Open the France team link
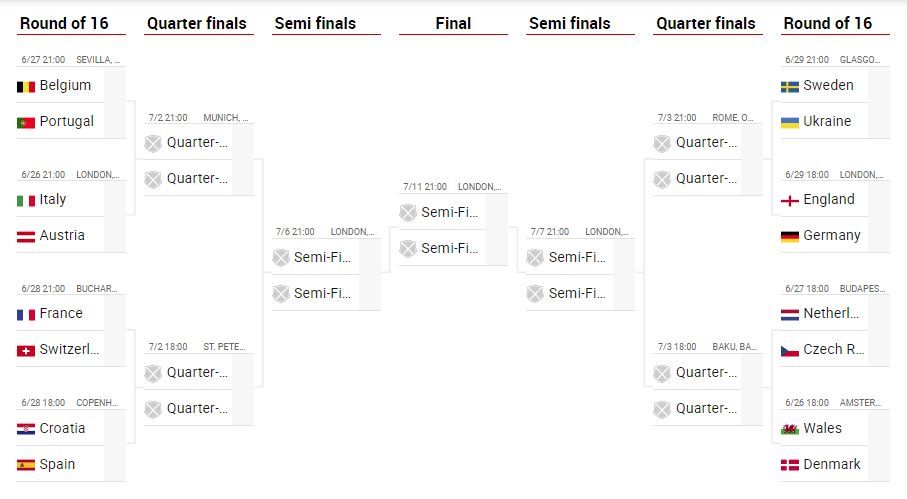 pos(61,314)
